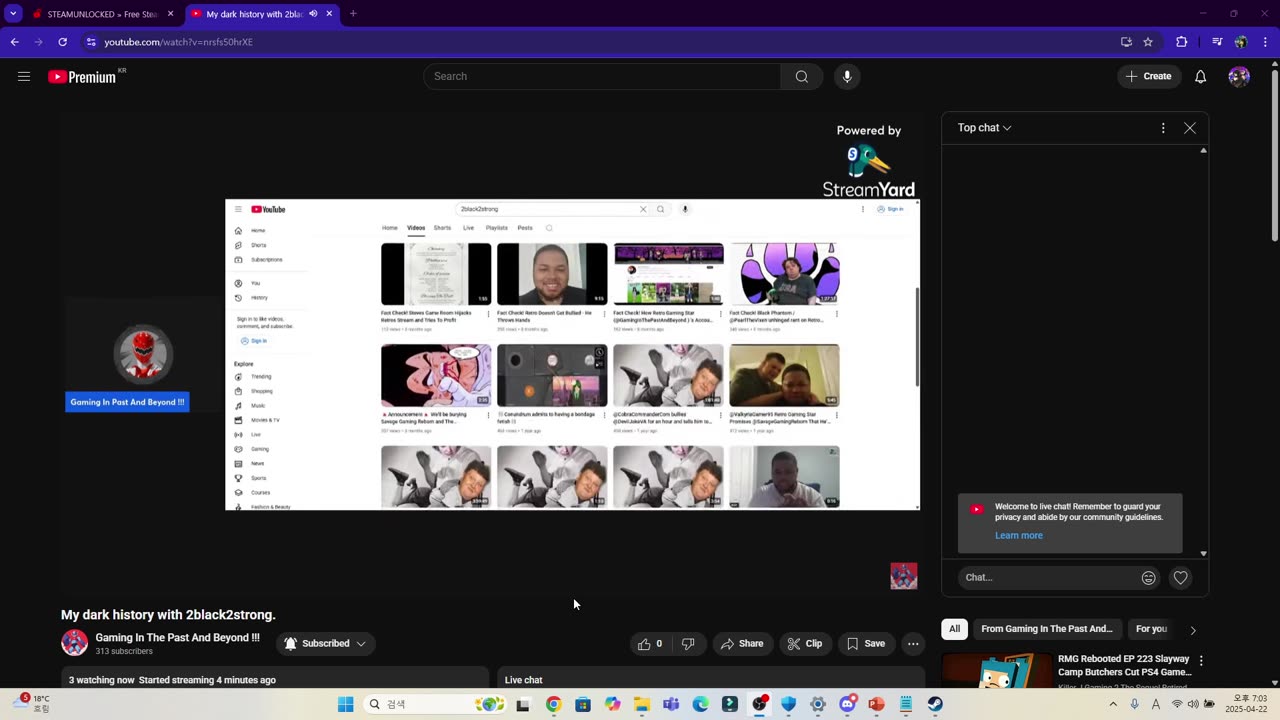The width and height of the screenshot is (1280, 720).
Task: Follow the Learn more link in chat
Action: pos(1018,535)
